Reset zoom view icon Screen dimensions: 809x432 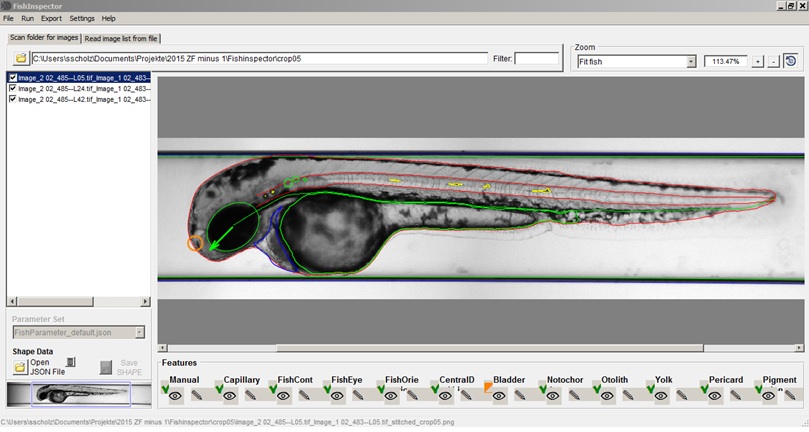click(x=791, y=61)
